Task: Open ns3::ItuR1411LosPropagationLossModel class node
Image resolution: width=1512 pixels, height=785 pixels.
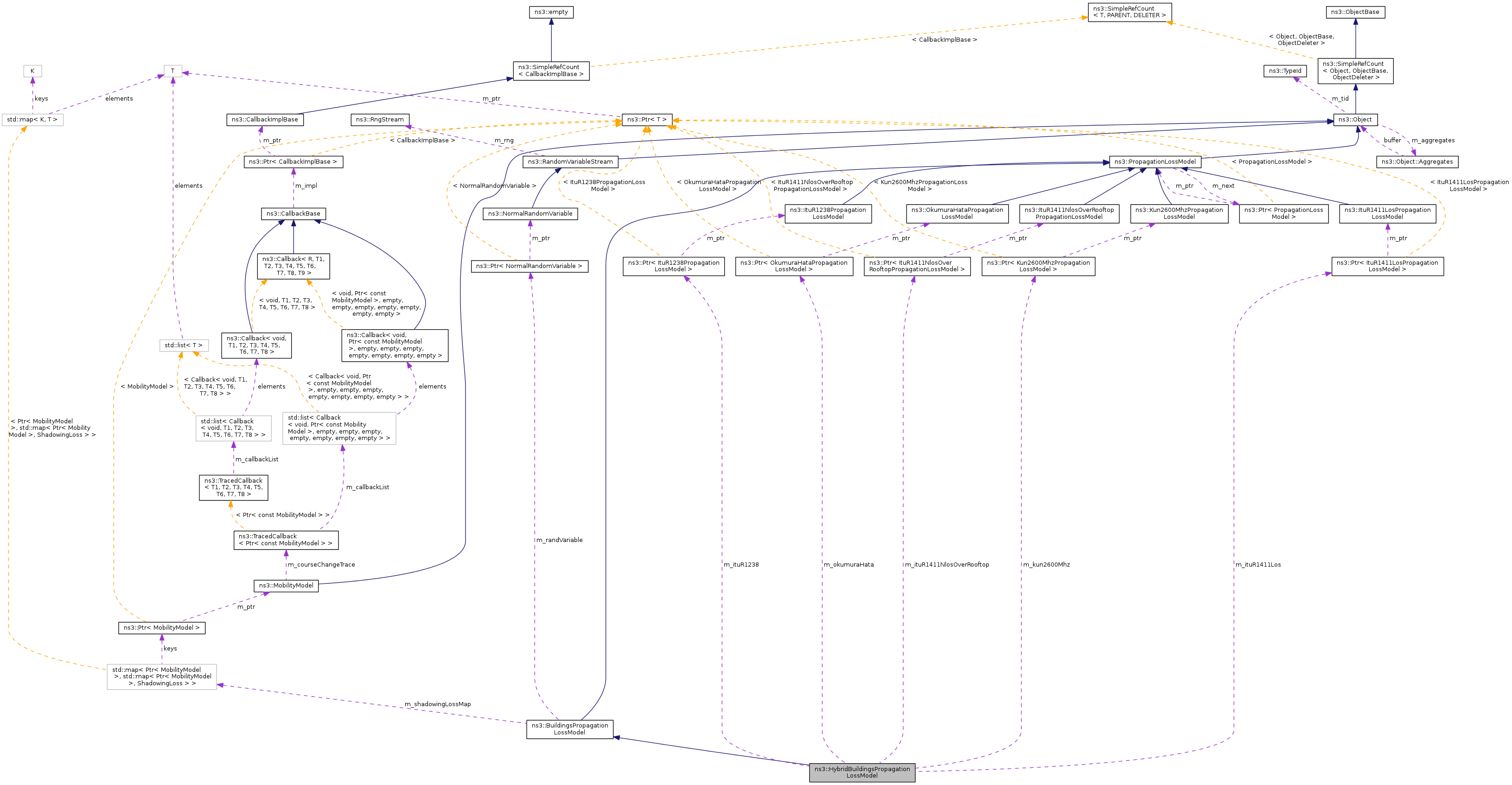Action: (x=1387, y=214)
